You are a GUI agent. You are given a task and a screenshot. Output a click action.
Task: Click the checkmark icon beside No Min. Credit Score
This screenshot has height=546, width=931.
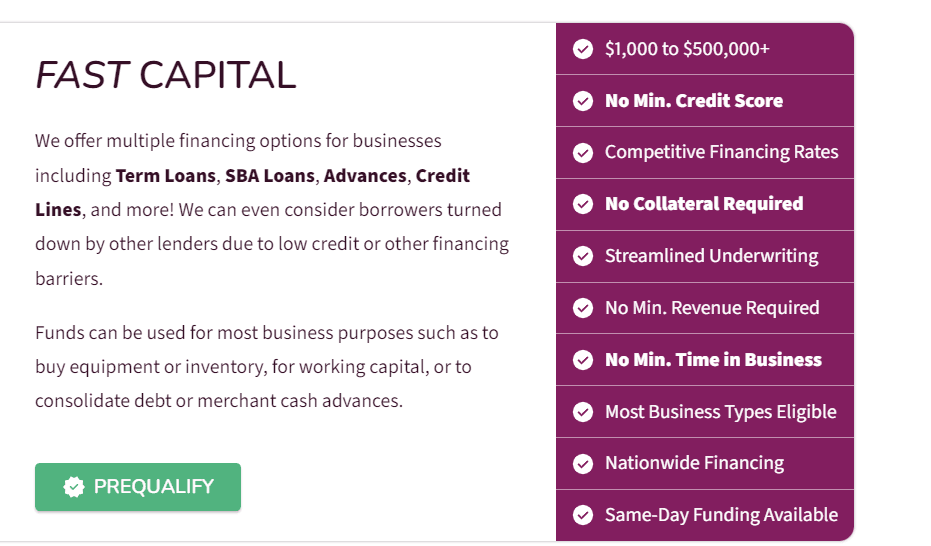(583, 101)
